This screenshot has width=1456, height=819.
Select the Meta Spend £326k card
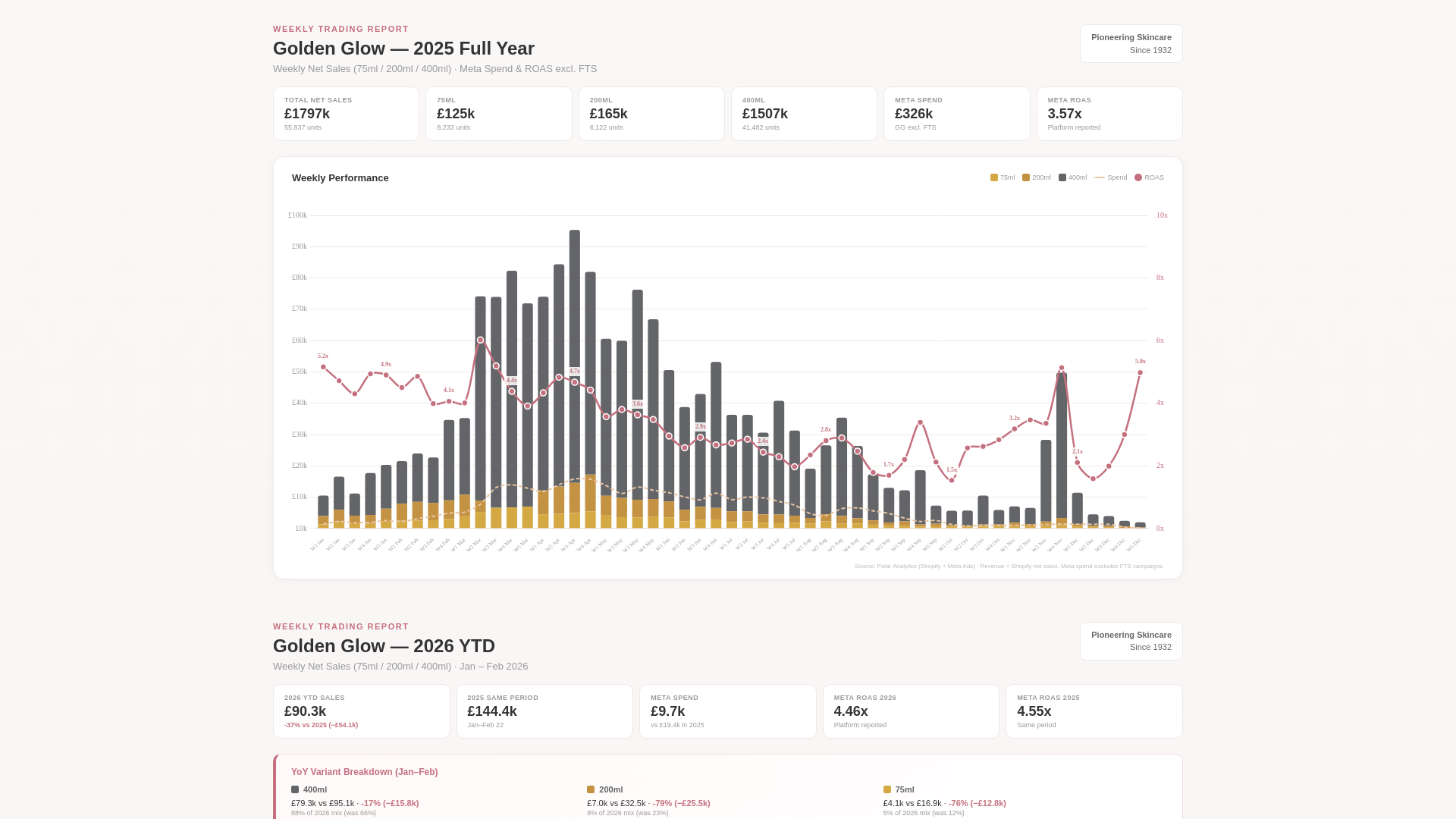[x=956, y=114]
